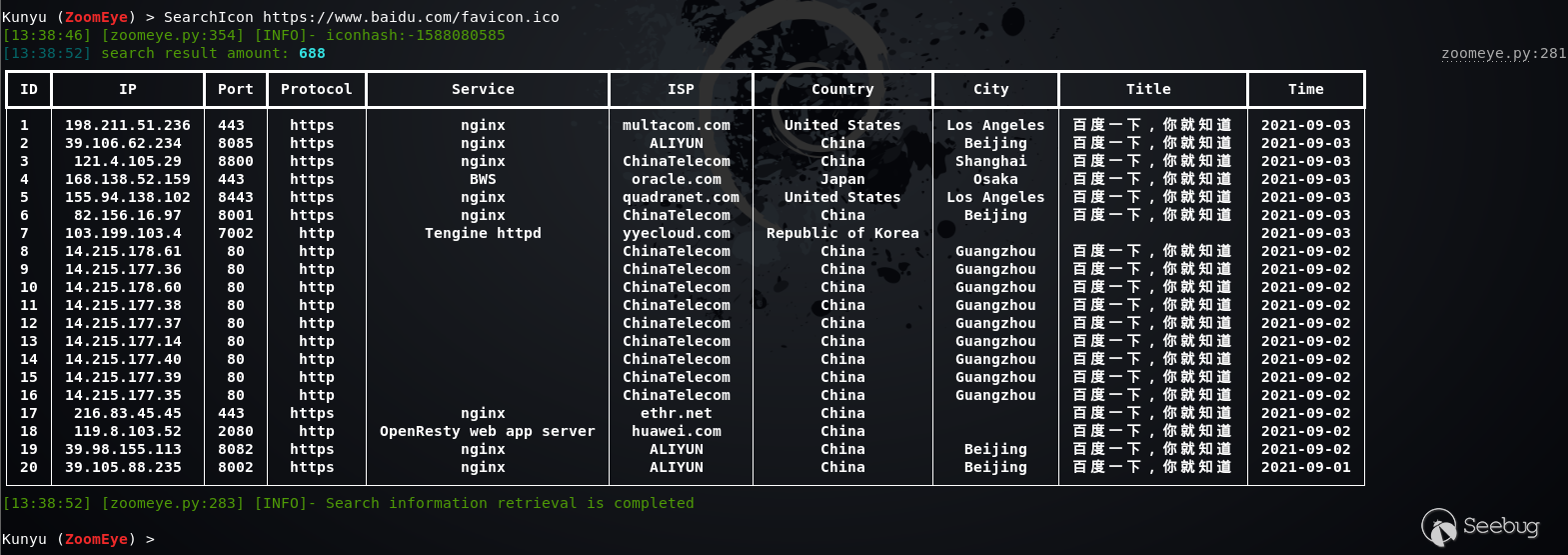
Task: Click the Service column header
Action: pyautogui.click(x=483, y=89)
